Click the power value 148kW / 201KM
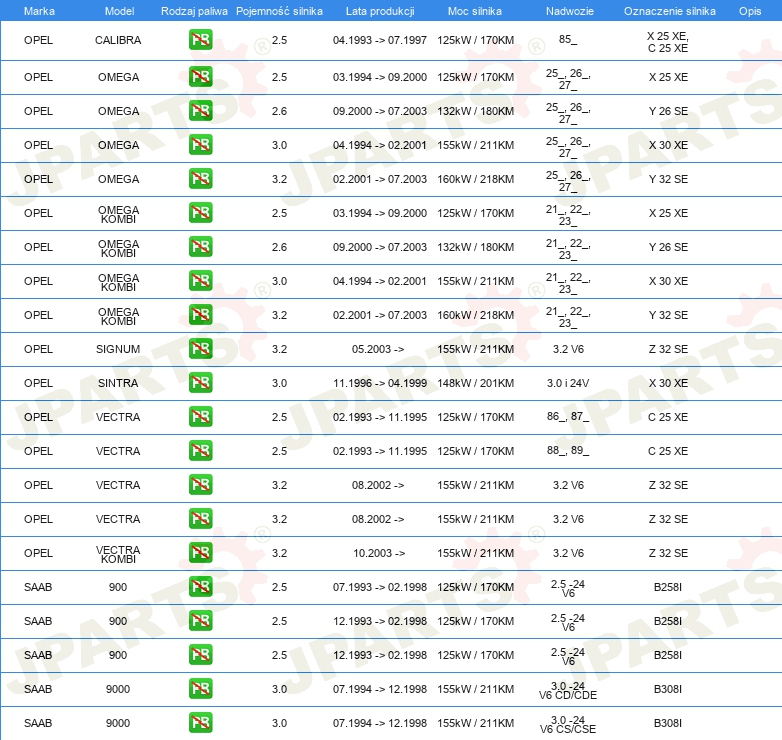This screenshot has width=782, height=740. point(475,383)
